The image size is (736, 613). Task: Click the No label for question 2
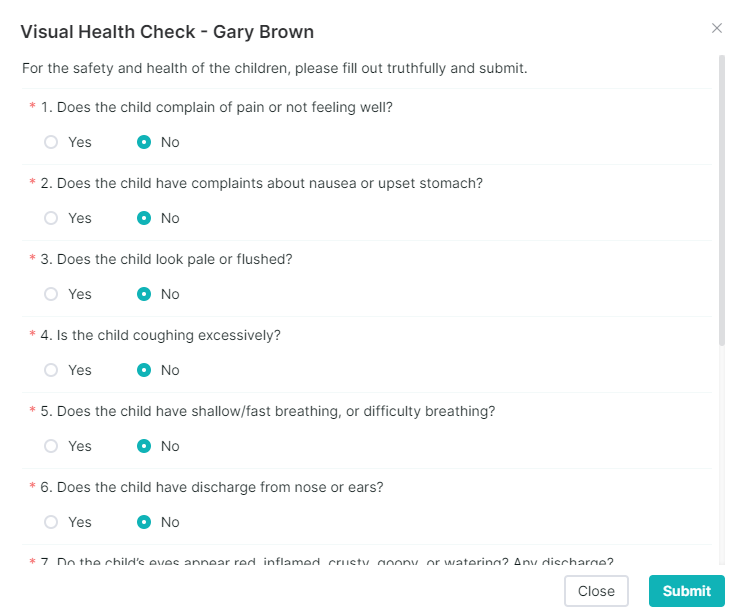tap(170, 218)
